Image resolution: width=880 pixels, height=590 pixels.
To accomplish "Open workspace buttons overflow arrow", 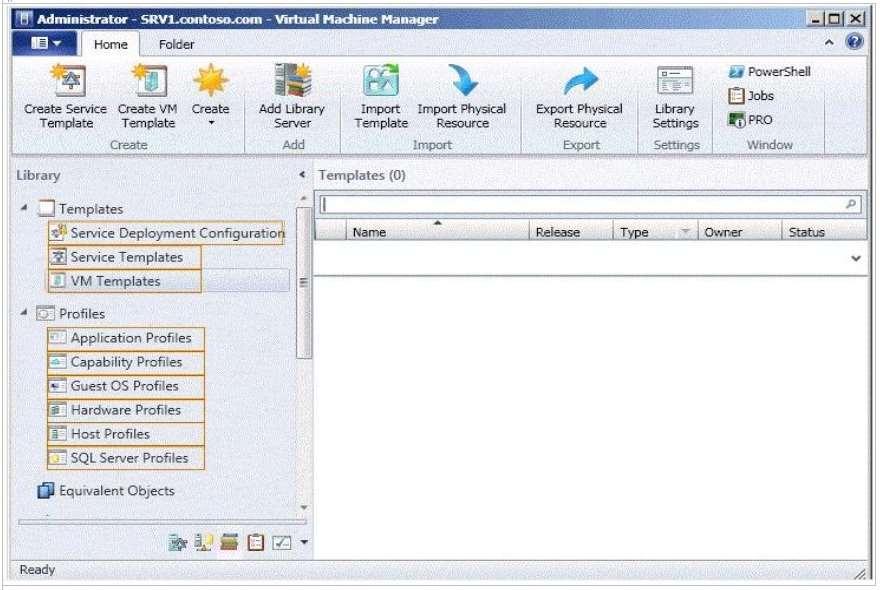I will pos(304,542).
